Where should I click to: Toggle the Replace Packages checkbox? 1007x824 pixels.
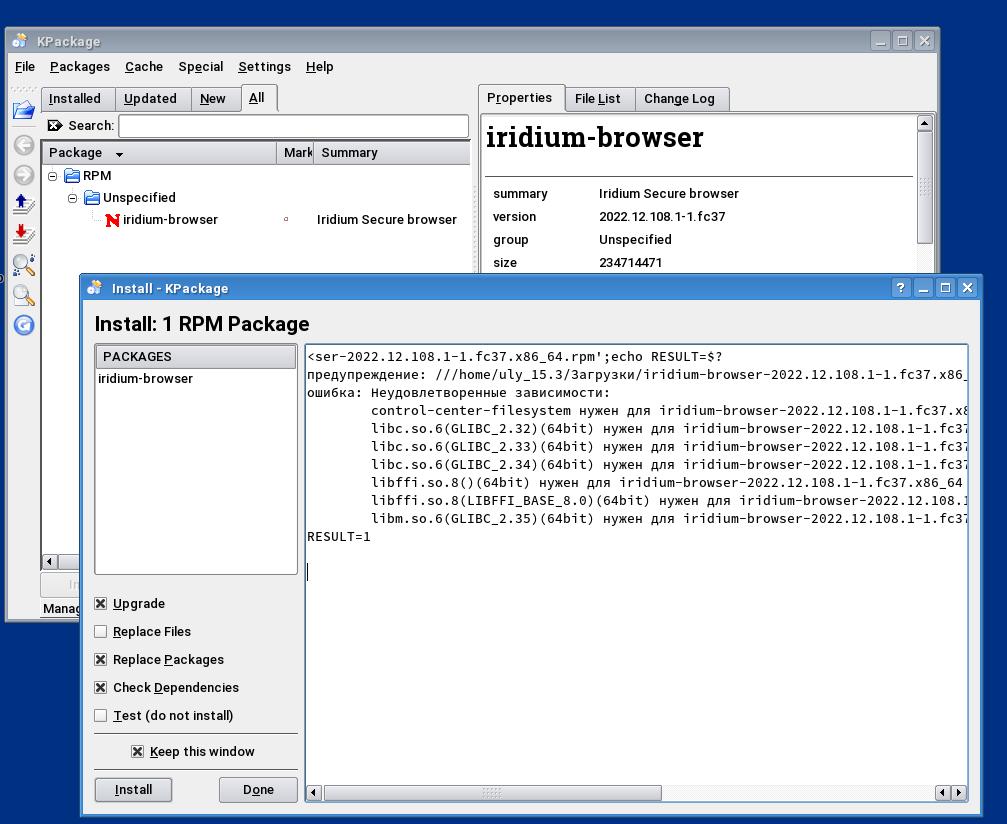[x=100, y=660]
